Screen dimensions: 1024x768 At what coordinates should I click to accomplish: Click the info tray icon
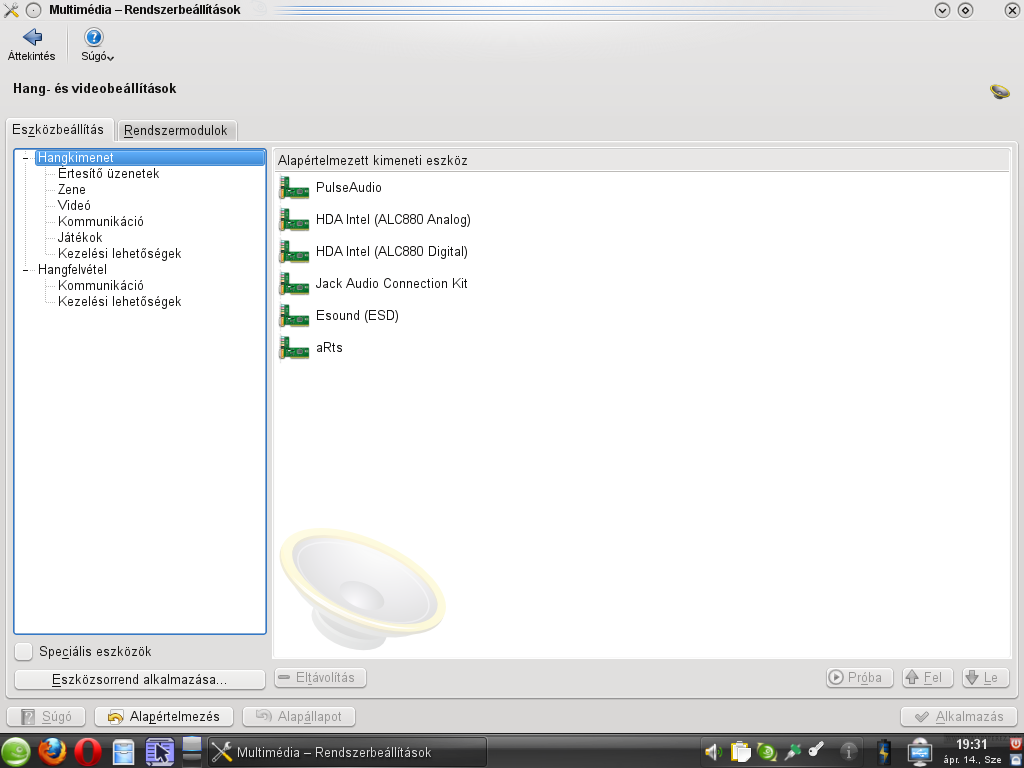click(848, 752)
